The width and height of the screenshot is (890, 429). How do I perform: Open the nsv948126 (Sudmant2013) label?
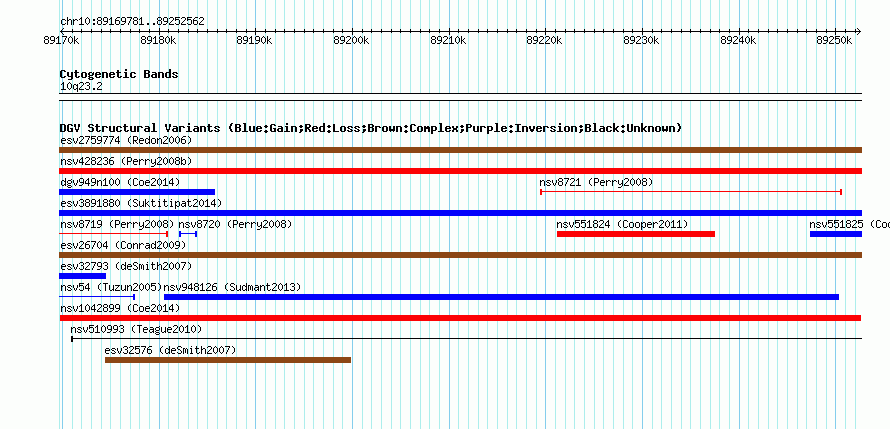232,287
